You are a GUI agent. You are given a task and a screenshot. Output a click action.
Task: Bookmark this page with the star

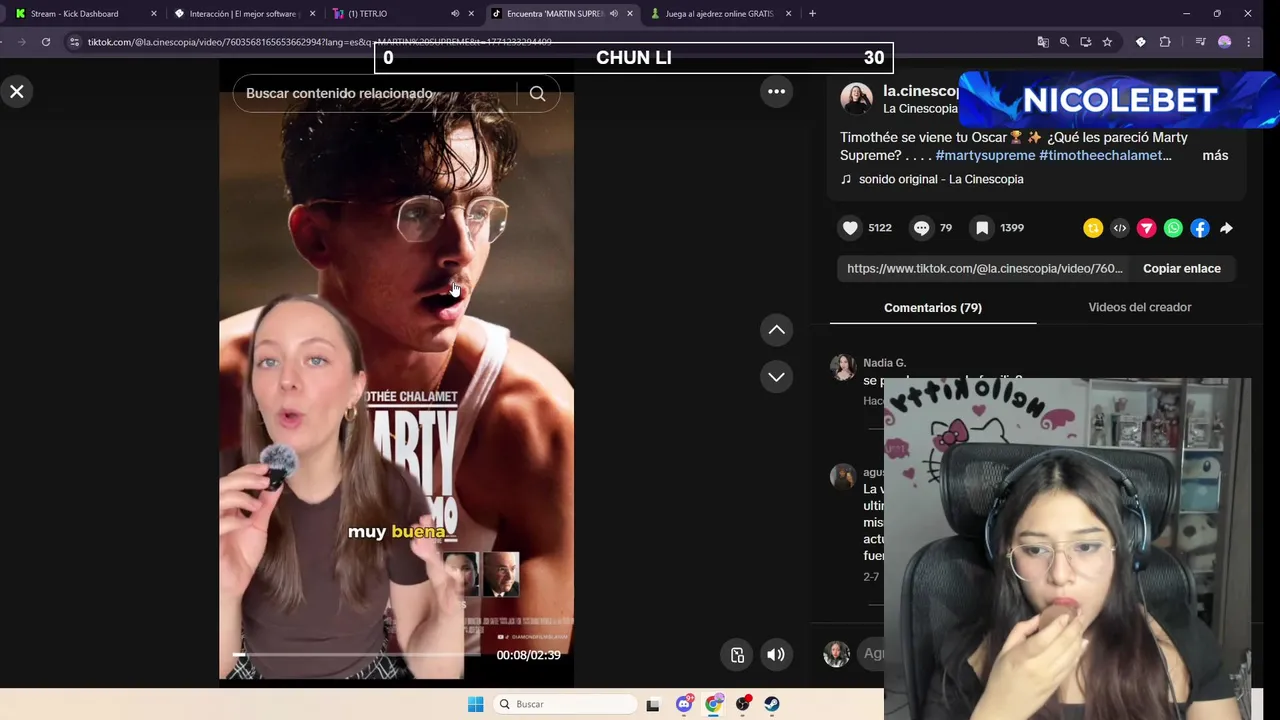[1107, 42]
